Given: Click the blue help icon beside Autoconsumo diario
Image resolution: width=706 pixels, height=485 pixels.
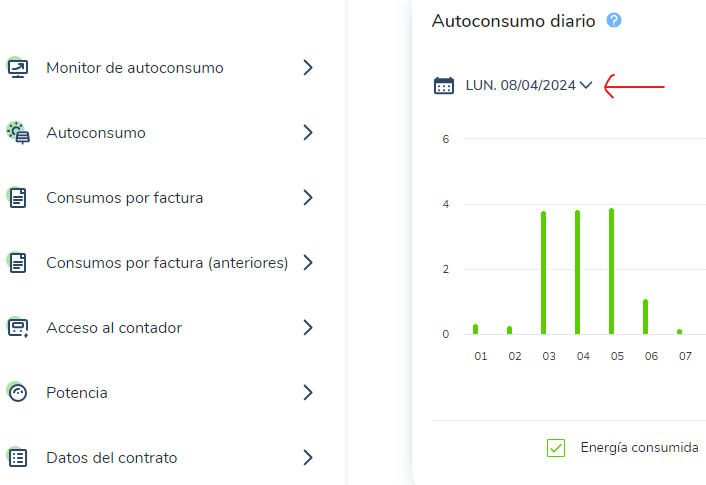Looking at the screenshot, I should pyautogui.click(x=614, y=20).
